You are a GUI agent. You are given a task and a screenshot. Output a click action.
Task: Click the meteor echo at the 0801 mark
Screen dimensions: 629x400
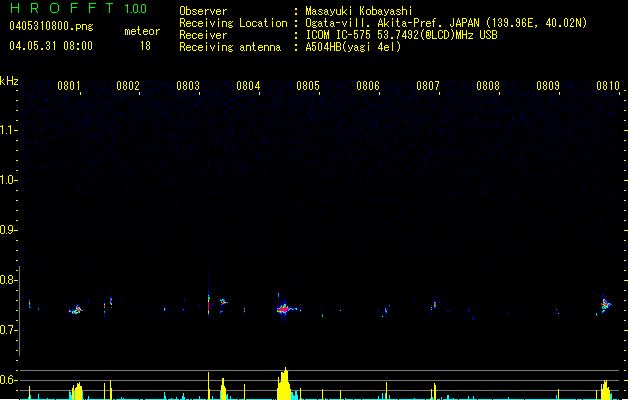pos(75,310)
